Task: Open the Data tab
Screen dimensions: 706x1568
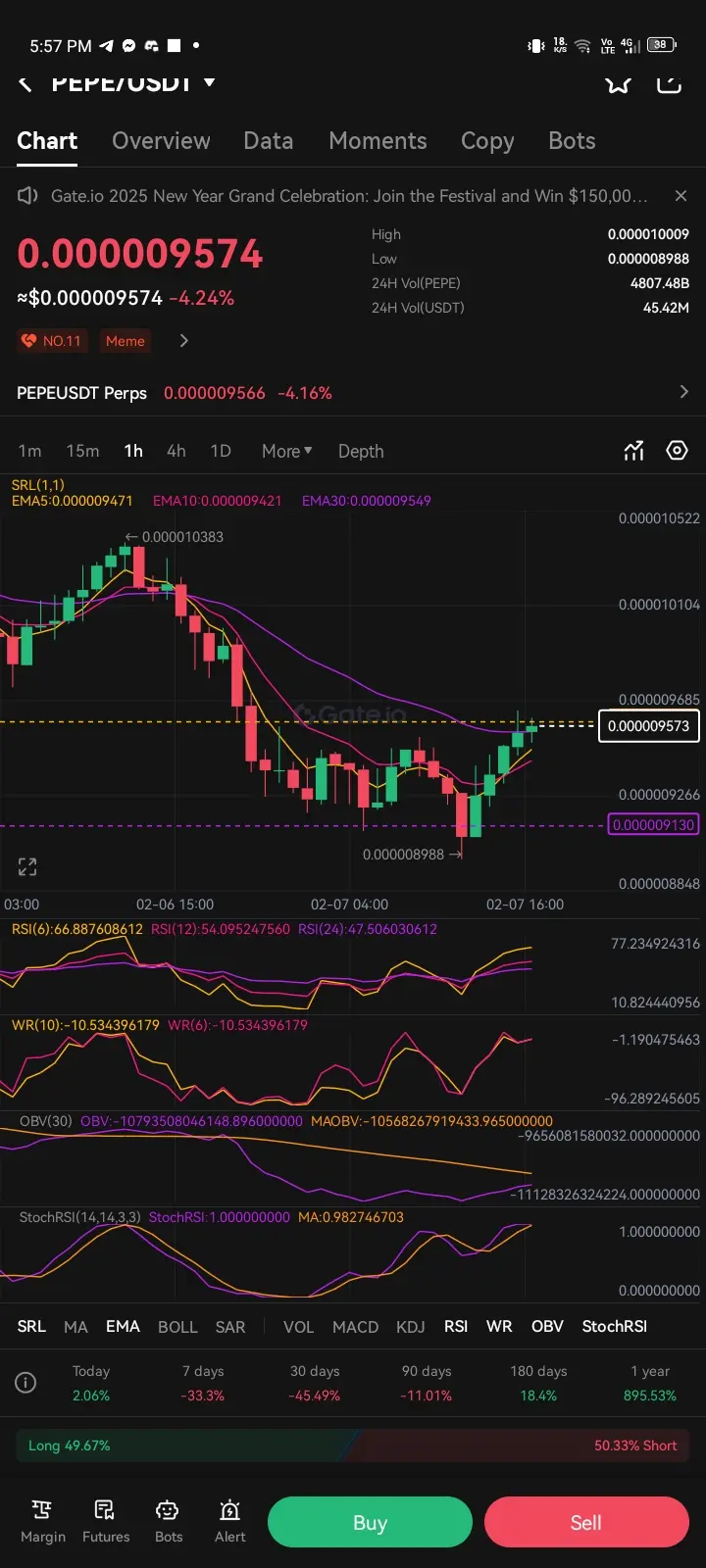Action: [x=269, y=141]
